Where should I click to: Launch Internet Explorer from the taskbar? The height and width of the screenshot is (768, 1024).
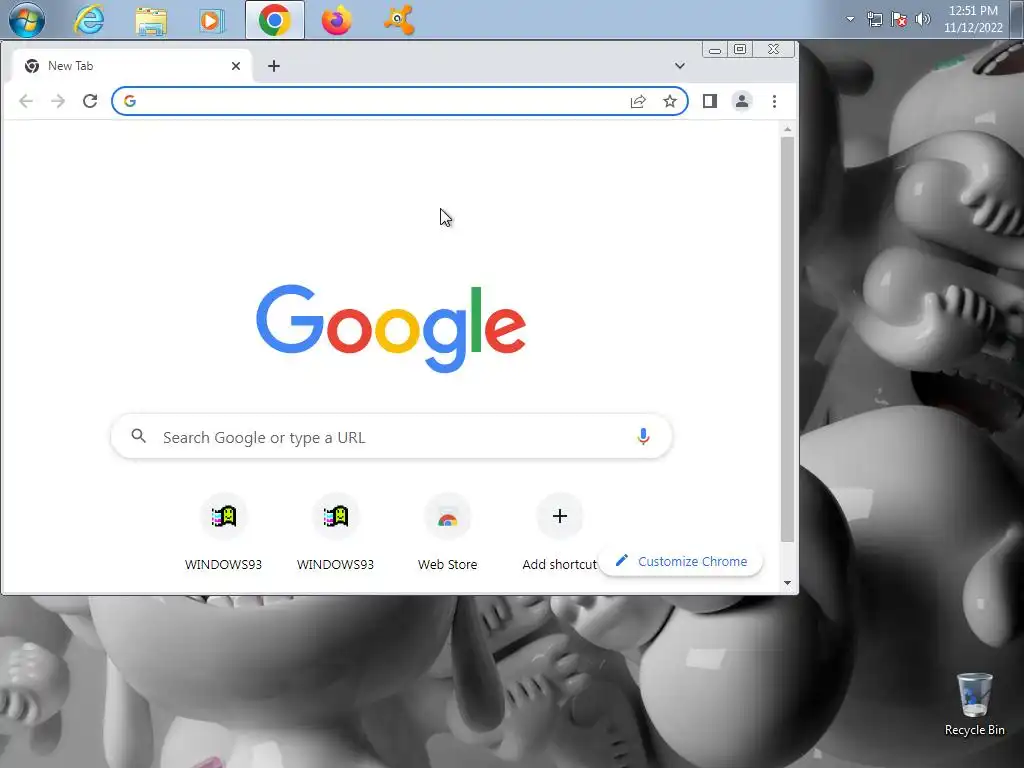click(x=88, y=20)
